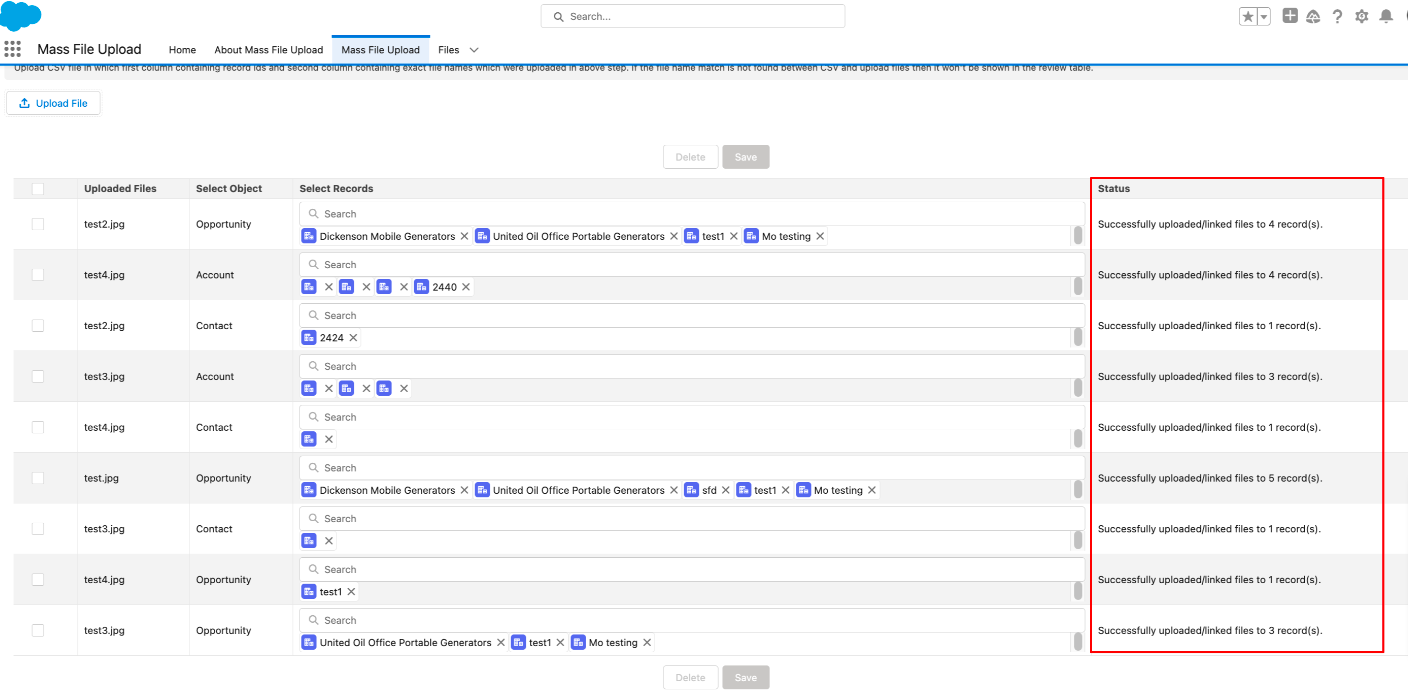The image size is (1408, 694).
Task: Click the Save button below the table
Action: (746, 677)
